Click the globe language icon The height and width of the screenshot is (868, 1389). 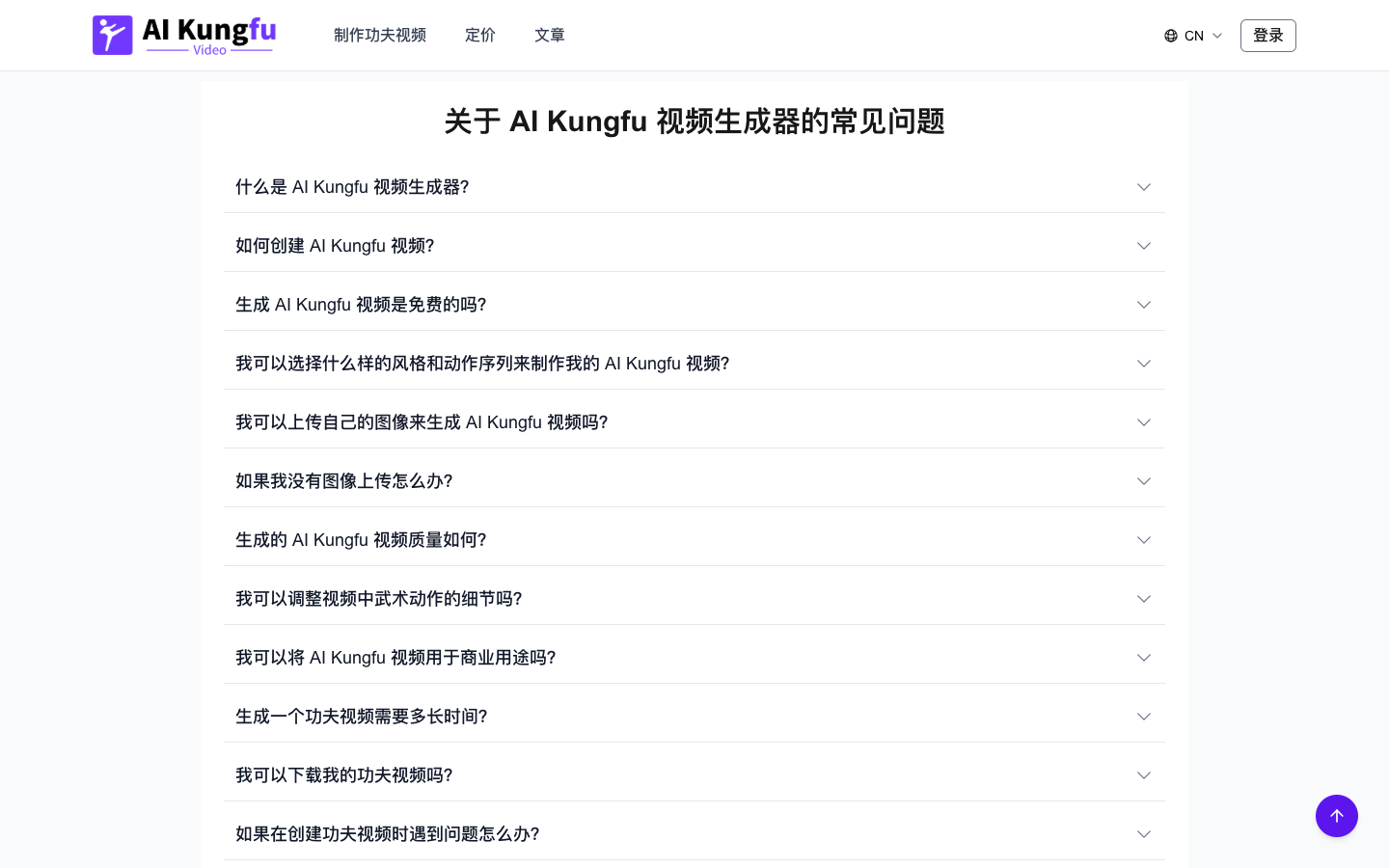pos(1171,36)
